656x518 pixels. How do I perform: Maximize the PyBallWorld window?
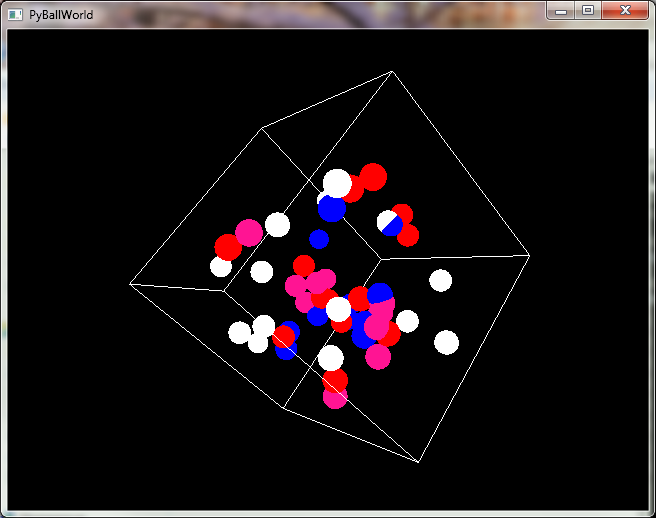click(x=588, y=10)
